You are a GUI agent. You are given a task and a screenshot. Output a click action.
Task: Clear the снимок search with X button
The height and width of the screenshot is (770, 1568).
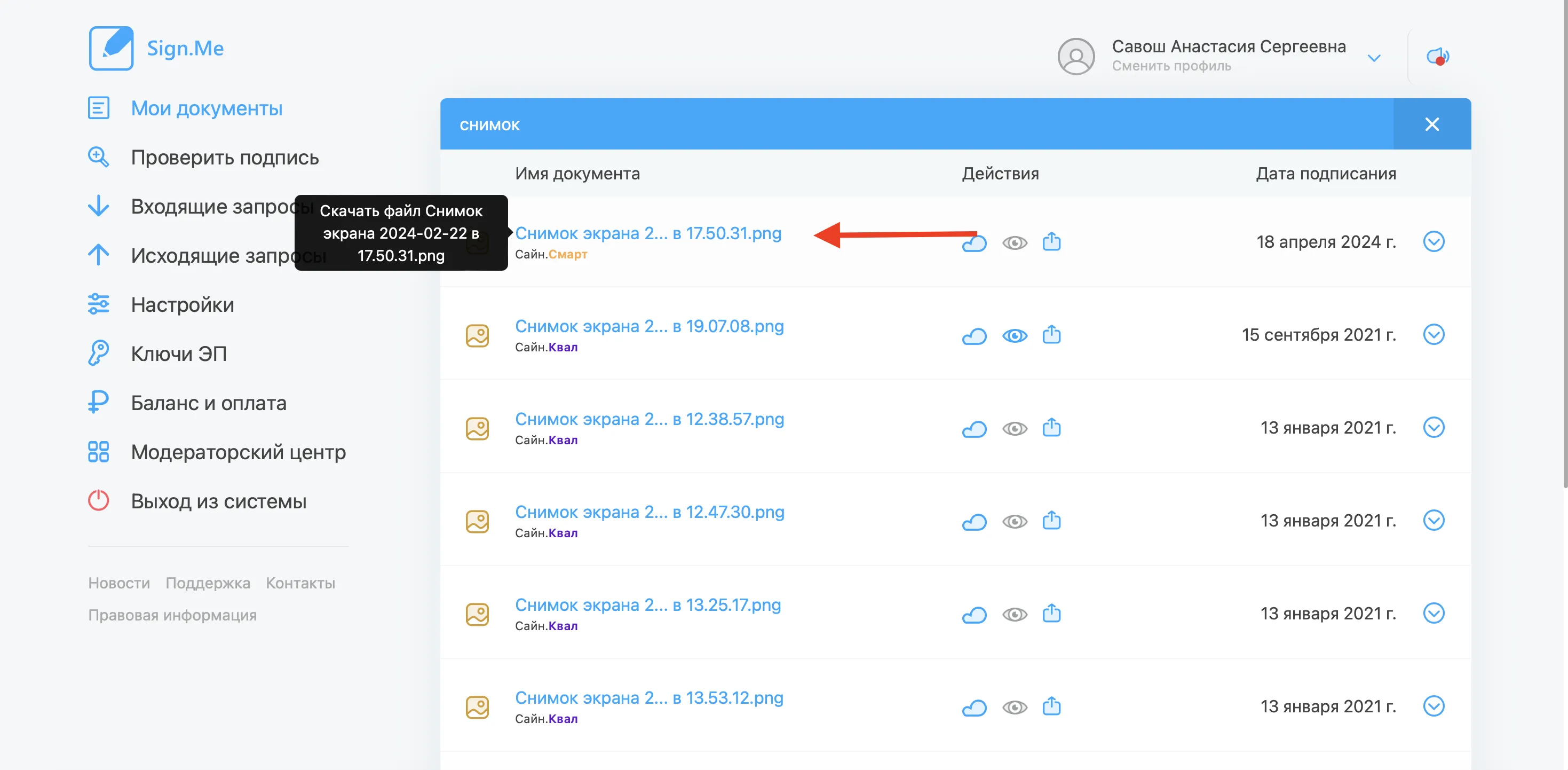click(x=1432, y=124)
